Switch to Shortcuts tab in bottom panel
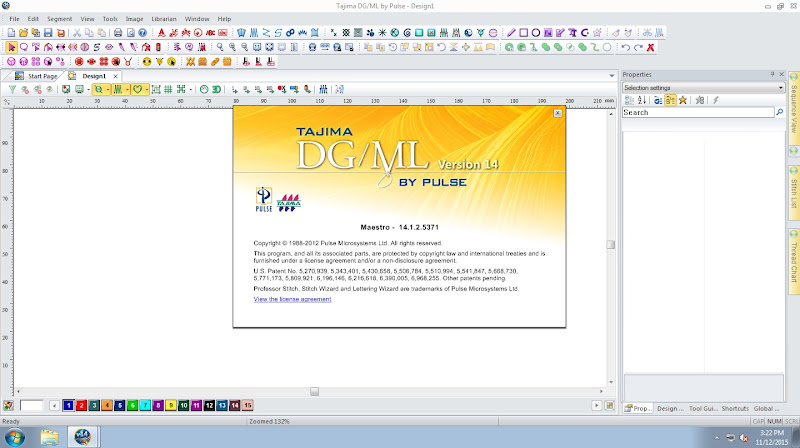This screenshot has width=800, height=448. coord(735,408)
